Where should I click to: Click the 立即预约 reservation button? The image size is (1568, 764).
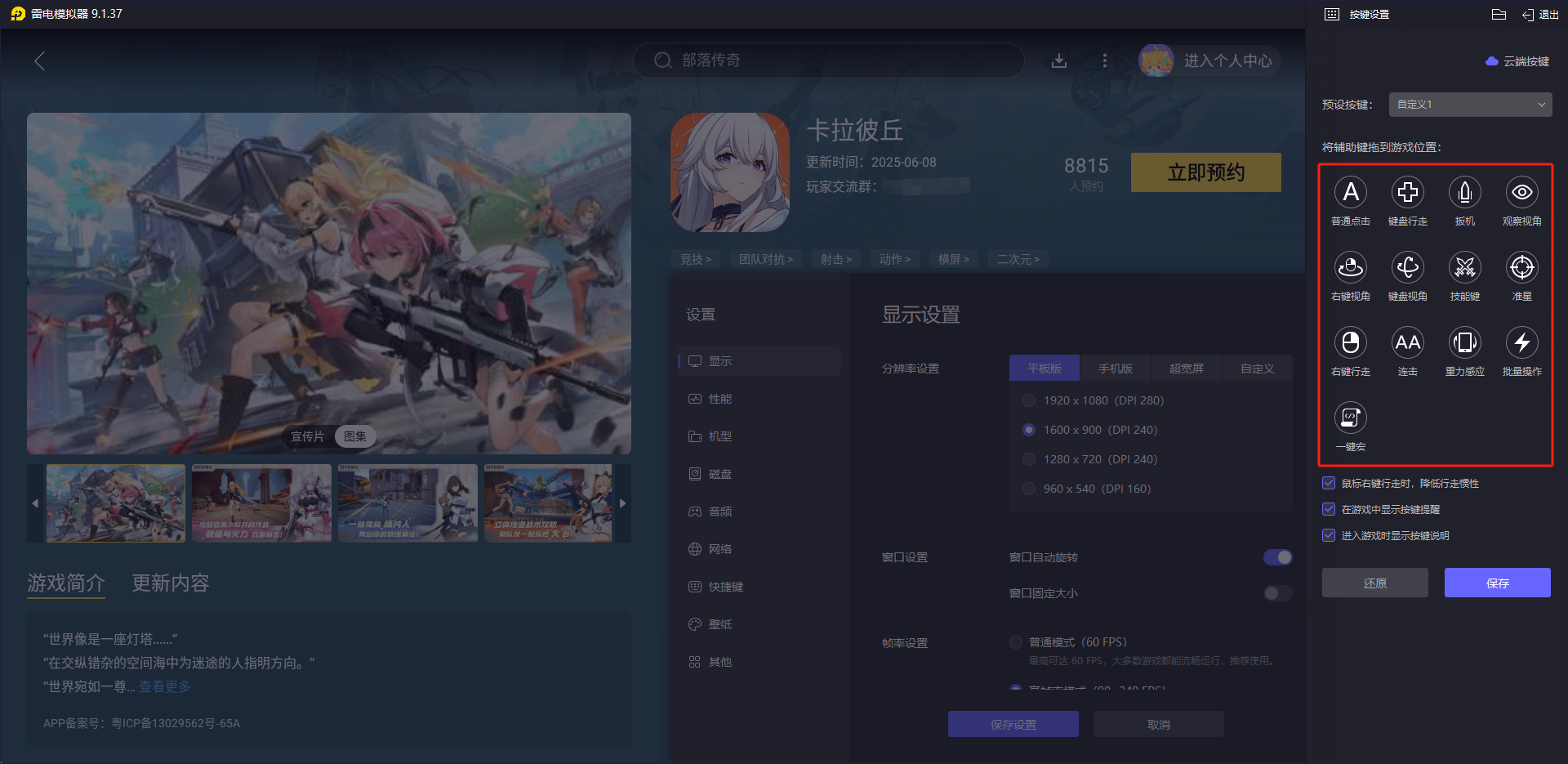click(1205, 172)
